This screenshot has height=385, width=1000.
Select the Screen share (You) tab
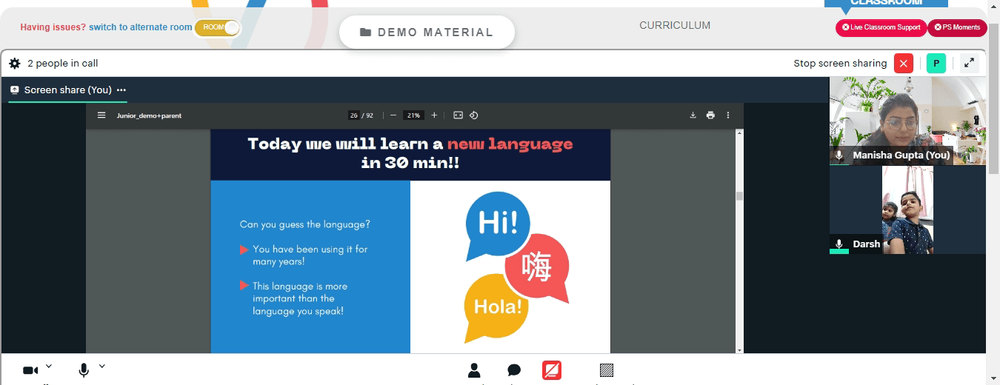[x=68, y=90]
